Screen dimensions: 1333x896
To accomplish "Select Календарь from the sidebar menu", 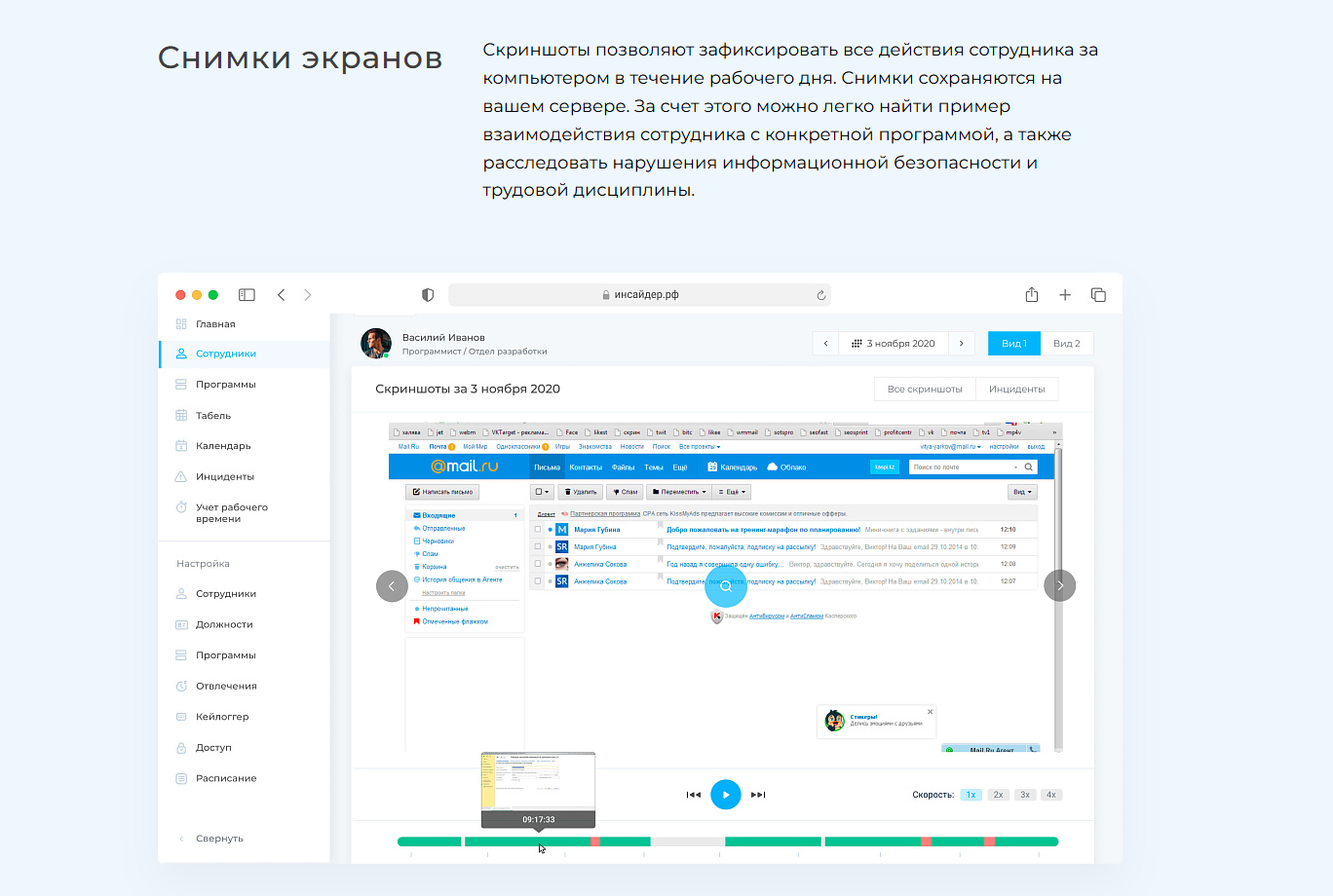I will point(221,445).
